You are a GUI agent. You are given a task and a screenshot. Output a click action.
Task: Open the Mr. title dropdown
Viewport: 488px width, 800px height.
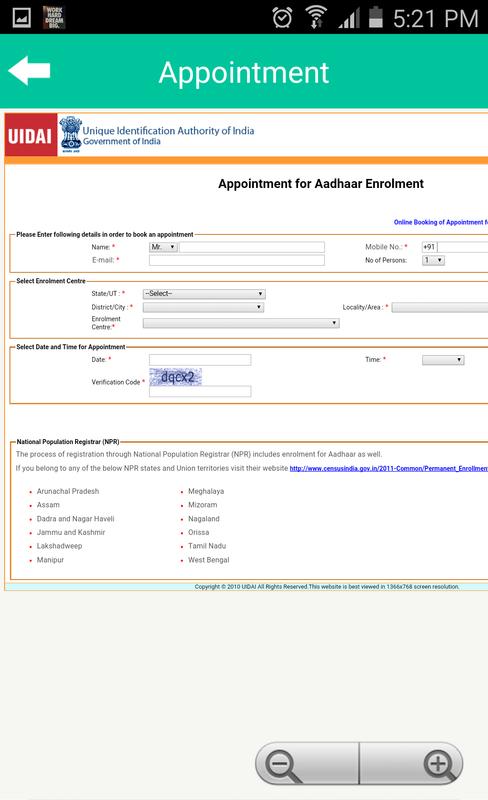click(163, 247)
